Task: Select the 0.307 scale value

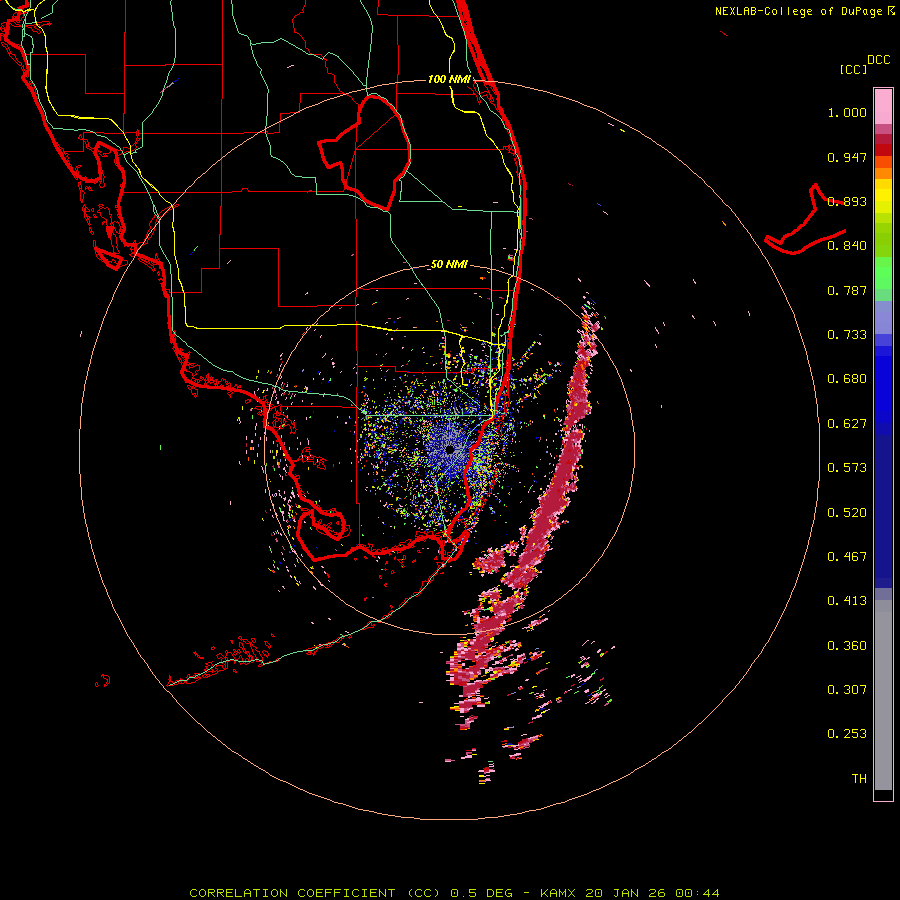Action: tap(847, 690)
